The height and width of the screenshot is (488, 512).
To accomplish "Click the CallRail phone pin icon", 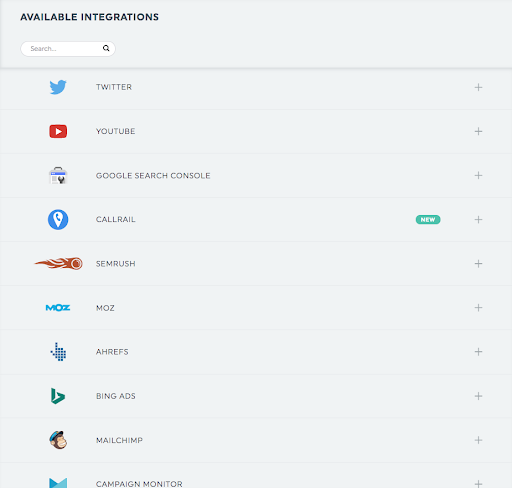I will [x=58, y=220].
